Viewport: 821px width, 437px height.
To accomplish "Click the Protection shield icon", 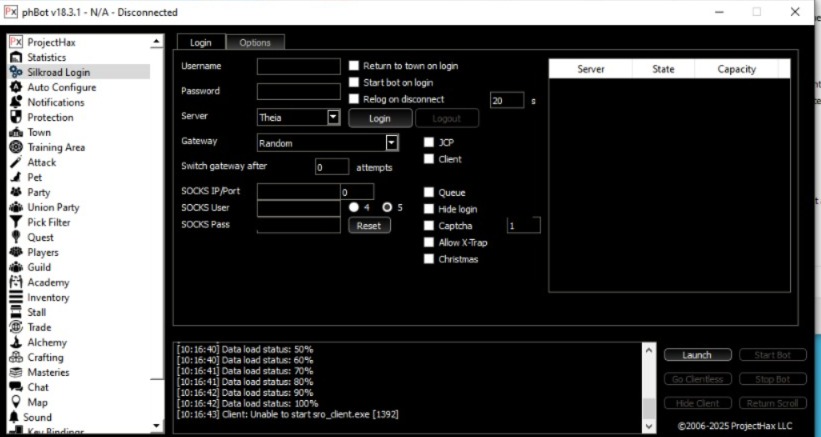I will coord(16,117).
